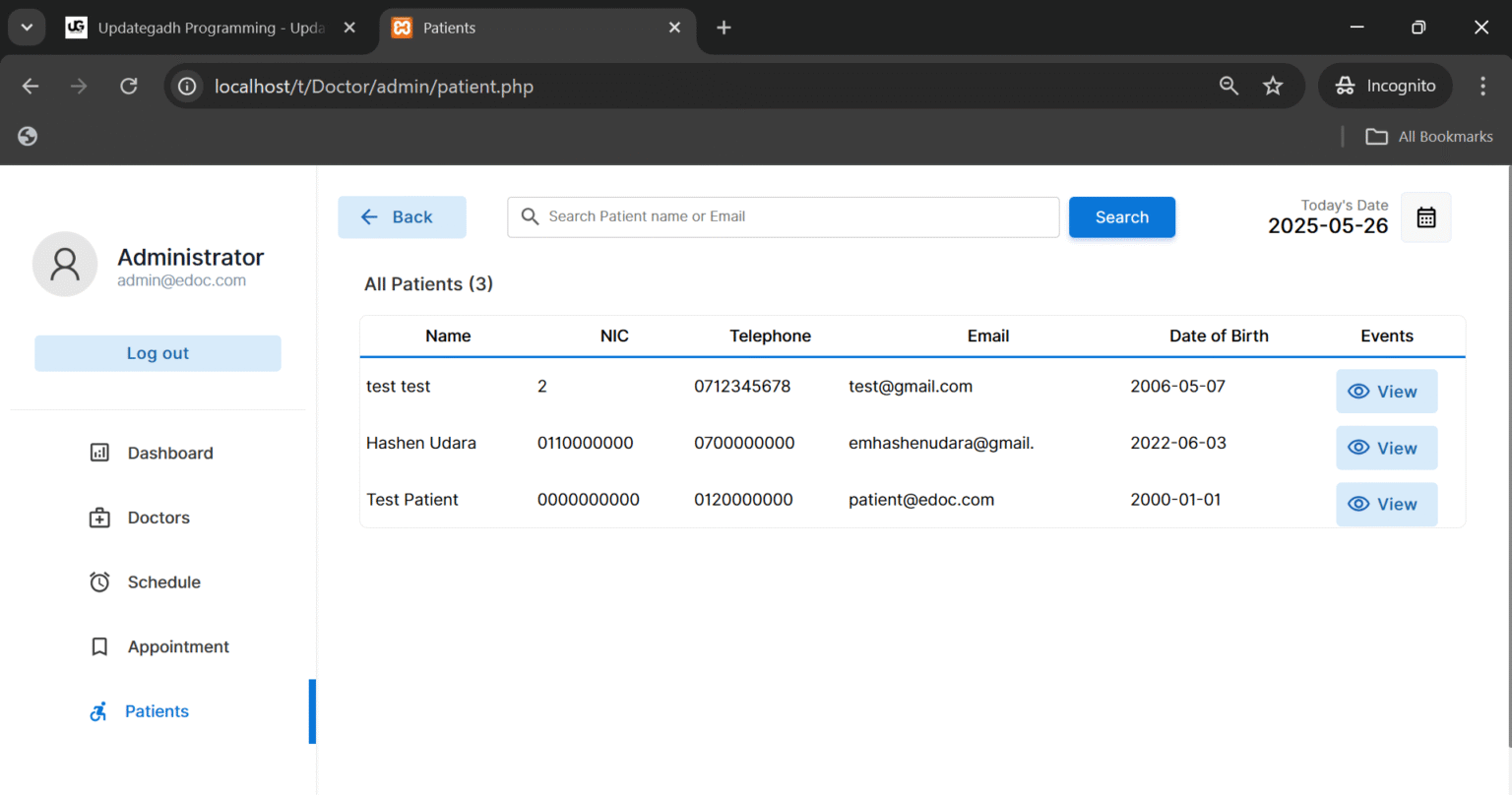Go to the Doctors section
Image resolution: width=1512 pixels, height=795 pixels.
pyautogui.click(x=158, y=518)
